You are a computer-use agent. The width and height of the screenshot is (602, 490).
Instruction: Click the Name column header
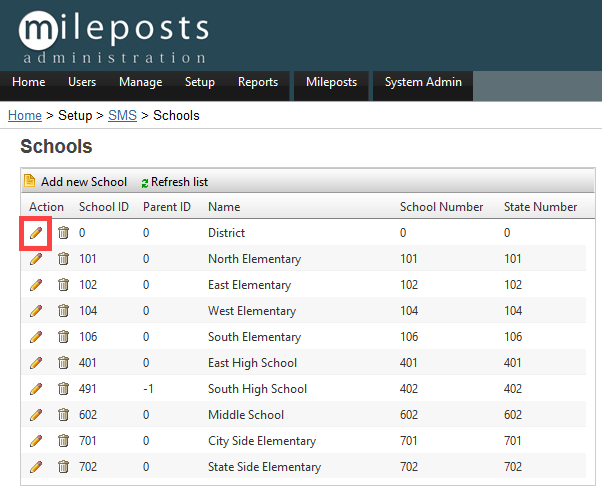click(x=224, y=207)
